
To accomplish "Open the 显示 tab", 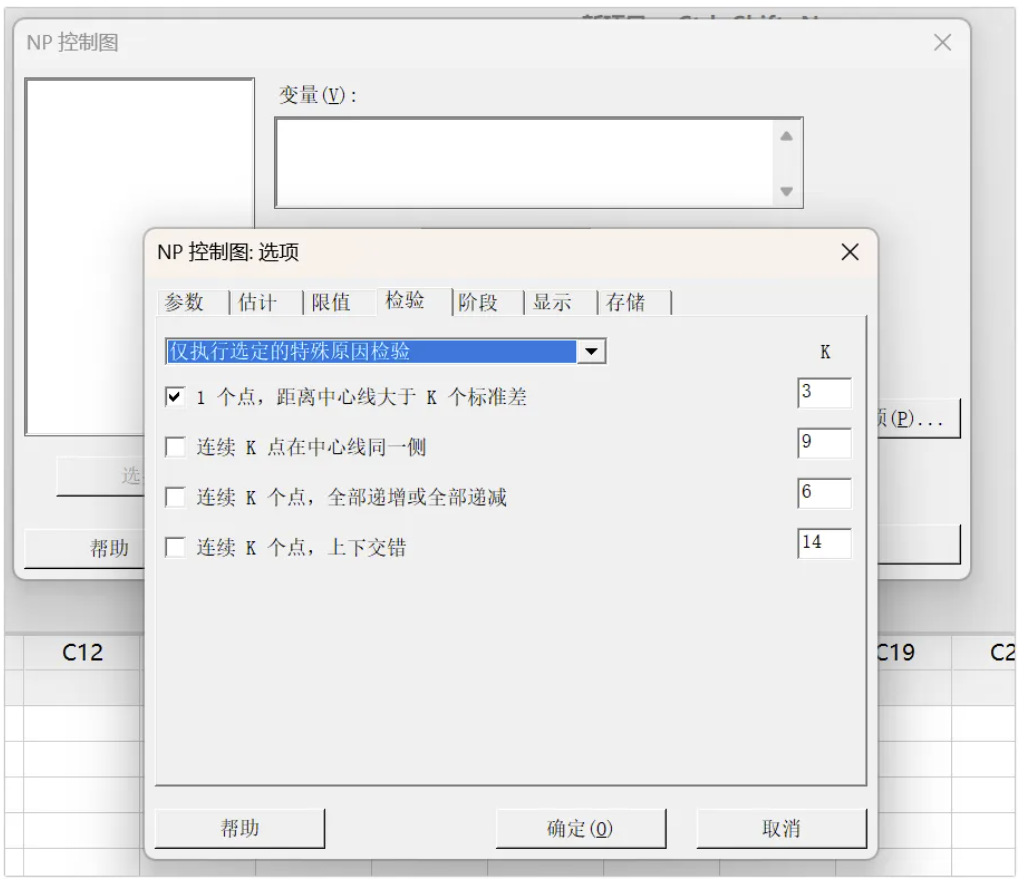I will point(552,302).
